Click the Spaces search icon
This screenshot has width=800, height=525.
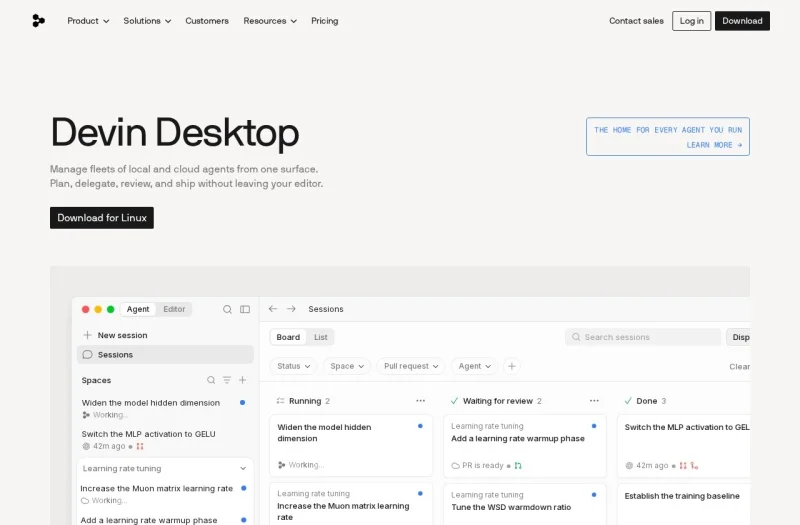(x=211, y=380)
